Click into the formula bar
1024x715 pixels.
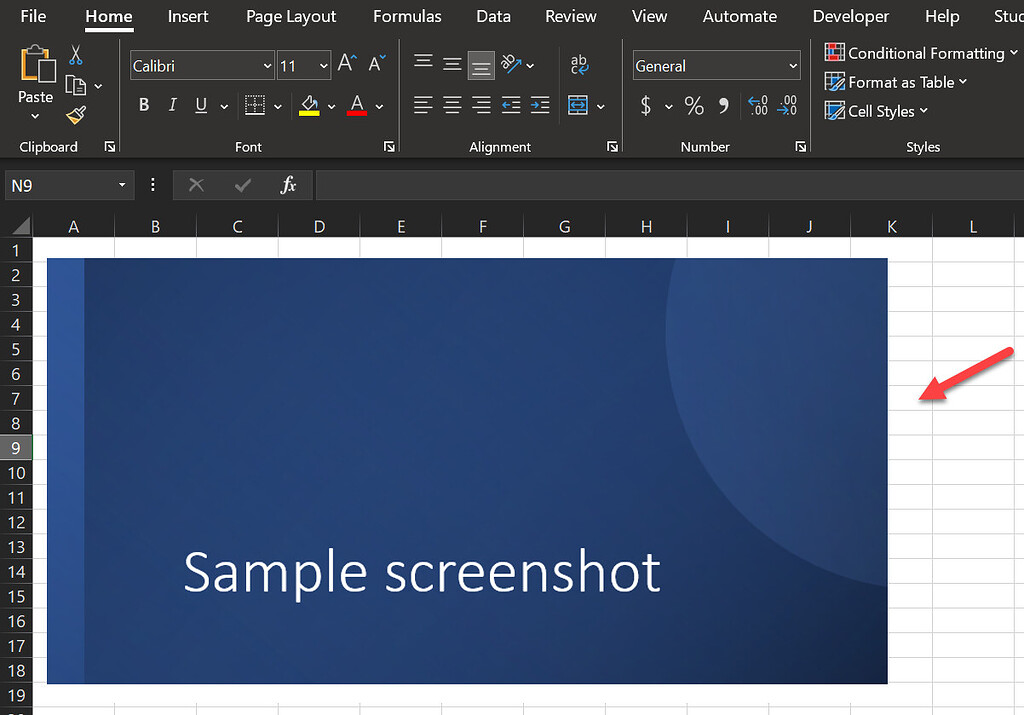(x=669, y=185)
